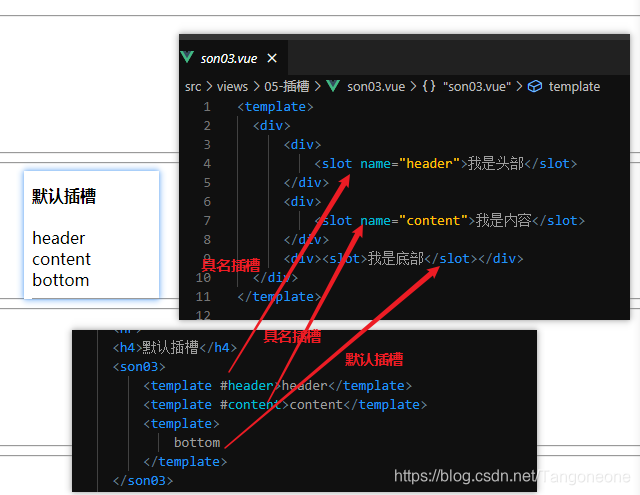This screenshot has width=640, height=495.
Task: Click 'content' text in preview box
Action: [62, 260]
